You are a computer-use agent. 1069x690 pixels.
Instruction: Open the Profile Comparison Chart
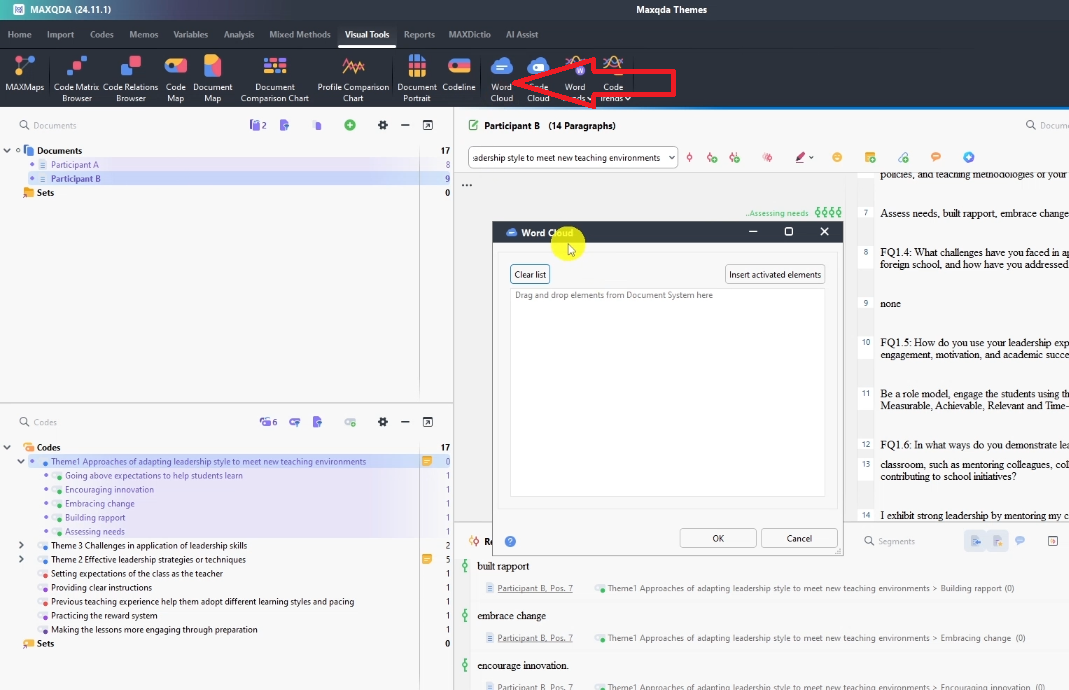coord(353,77)
